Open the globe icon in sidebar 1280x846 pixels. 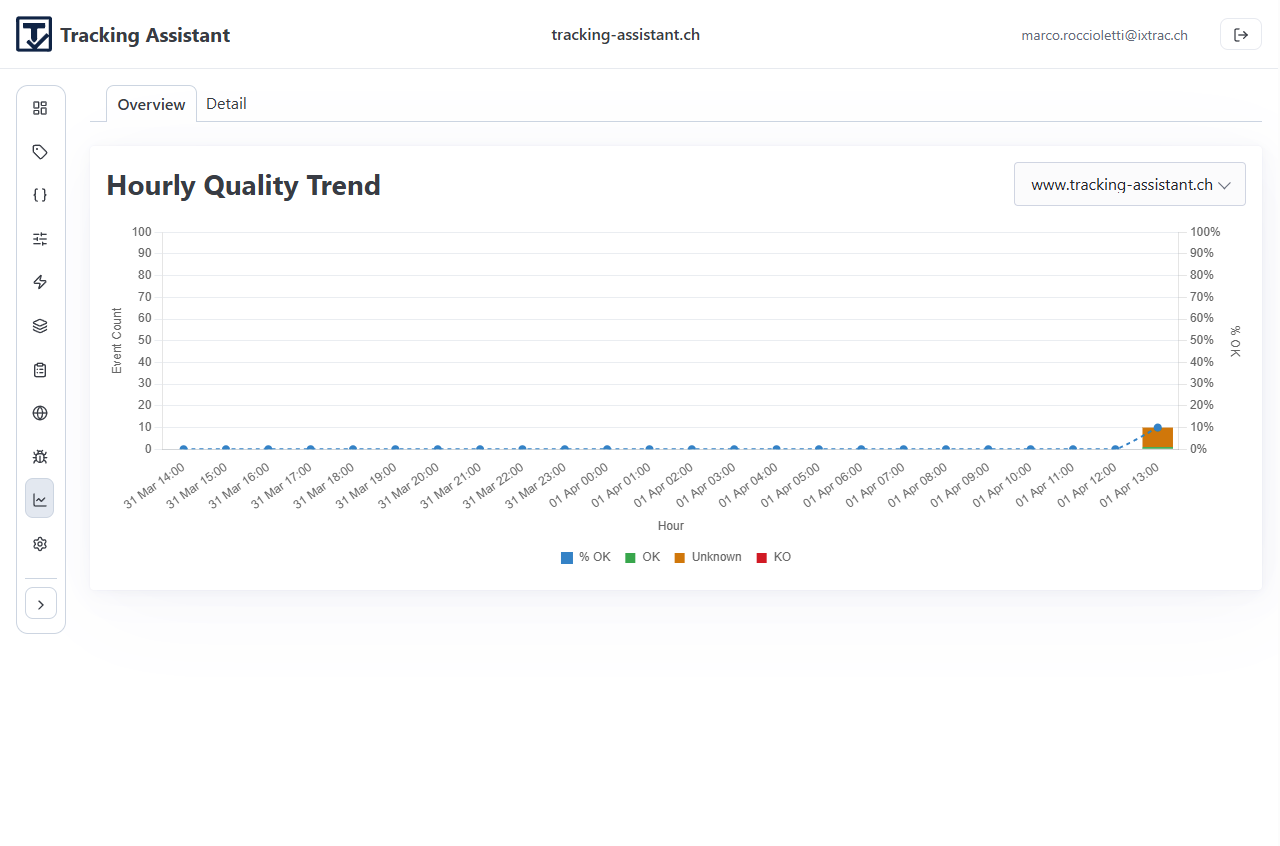click(x=40, y=413)
